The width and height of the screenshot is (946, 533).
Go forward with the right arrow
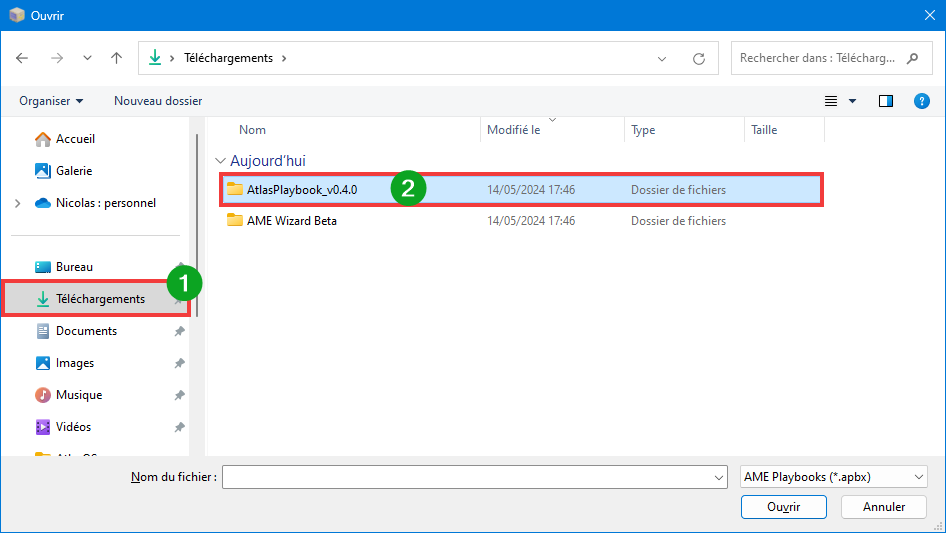[57, 58]
